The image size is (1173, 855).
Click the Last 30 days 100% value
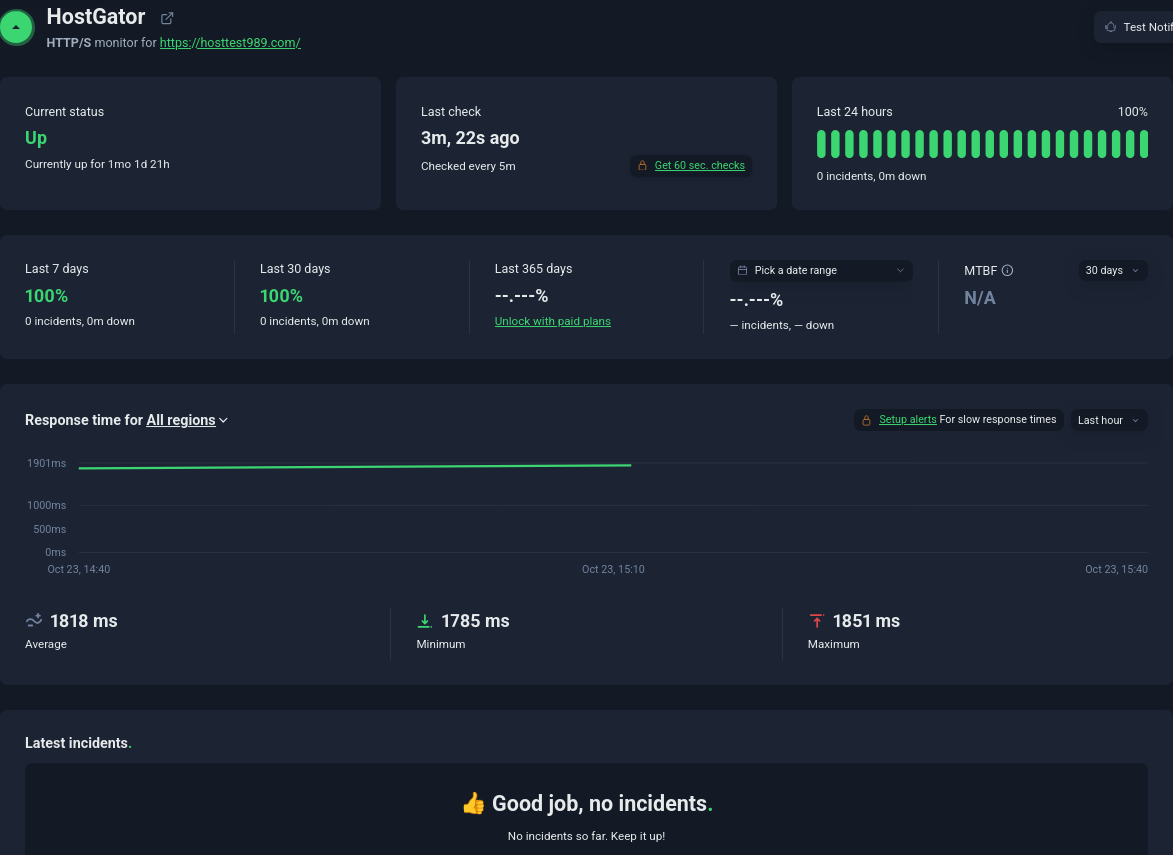(x=281, y=295)
